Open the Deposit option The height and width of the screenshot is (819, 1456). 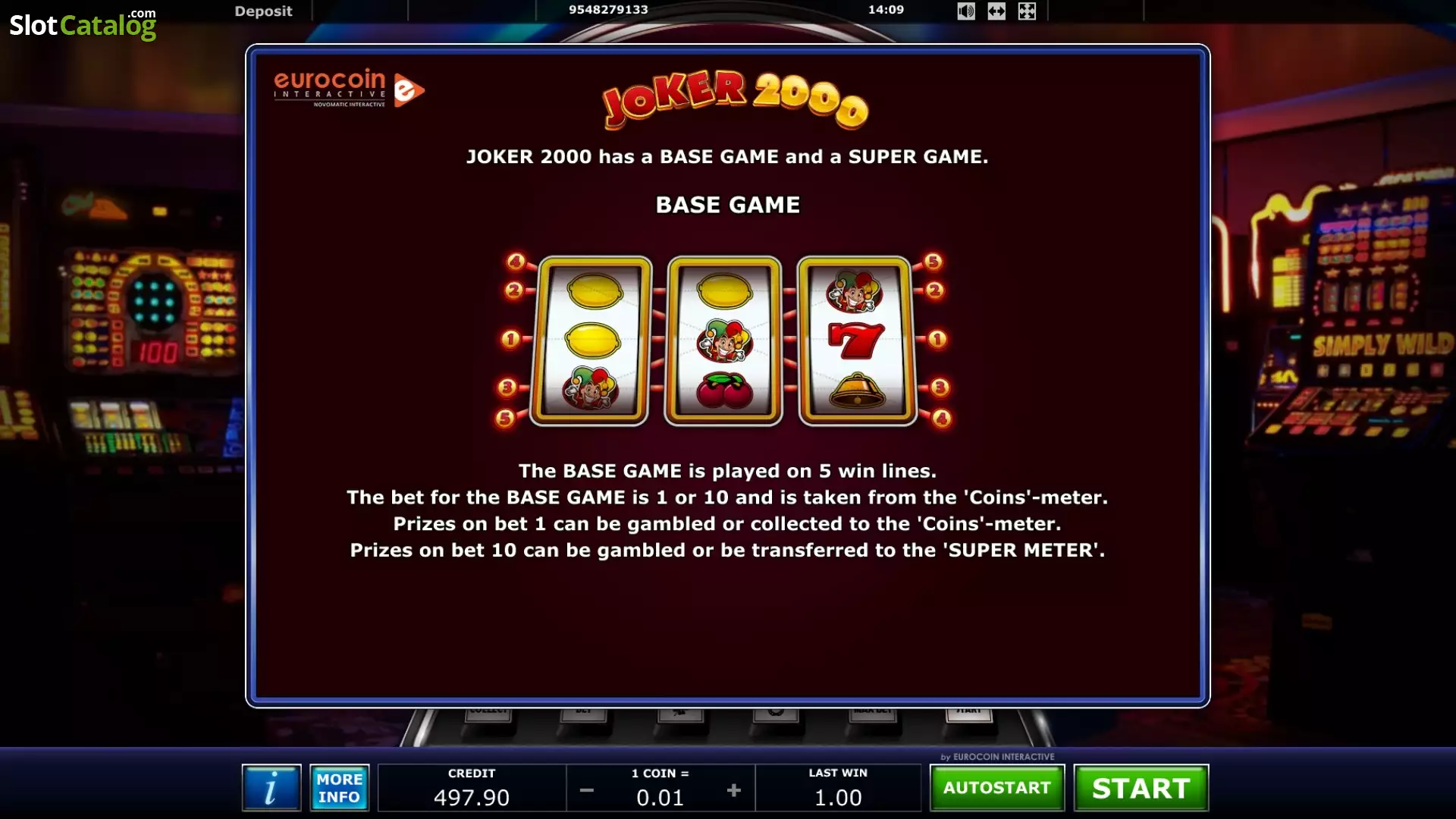263,11
